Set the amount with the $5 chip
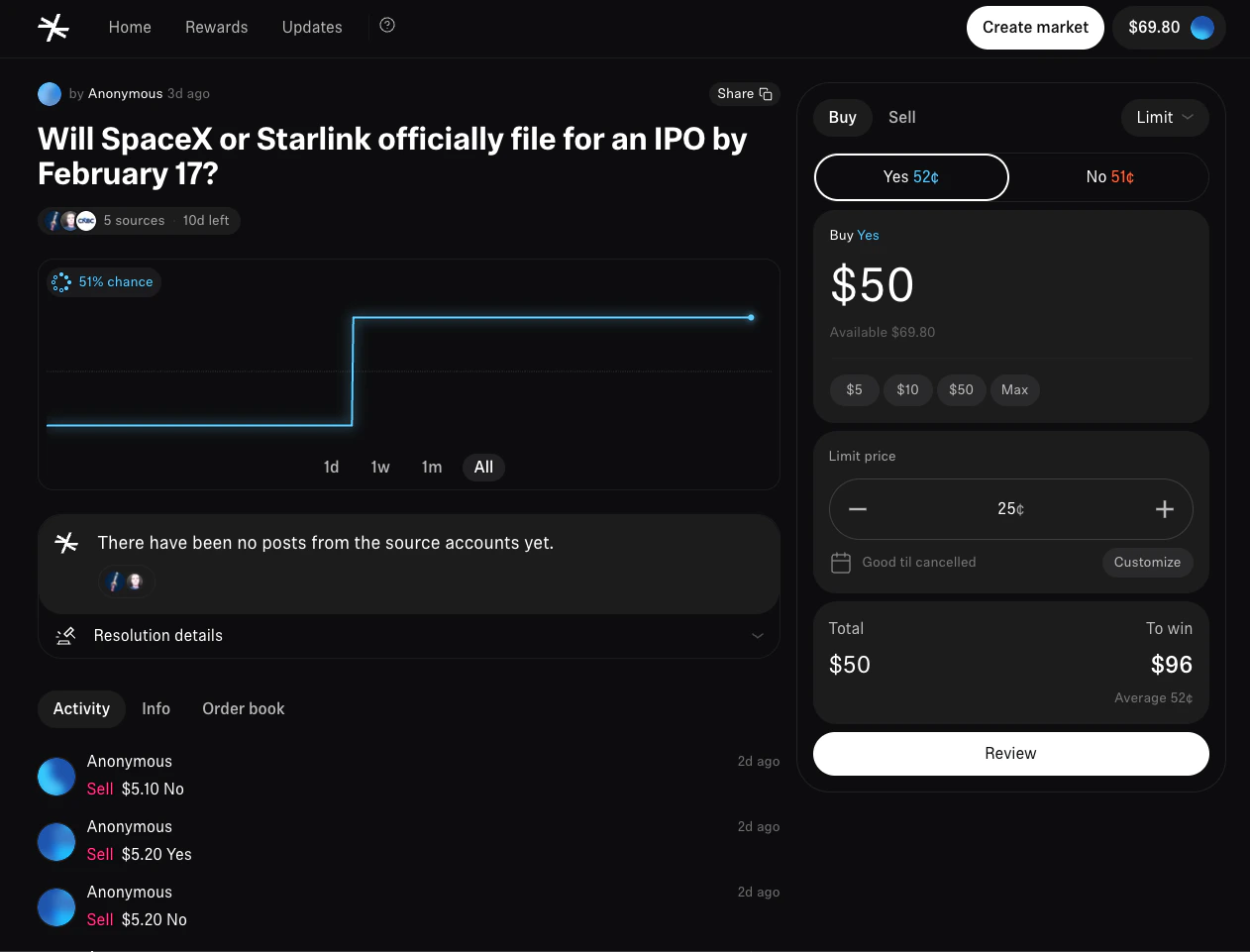The height and width of the screenshot is (952, 1250). pos(855,390)
